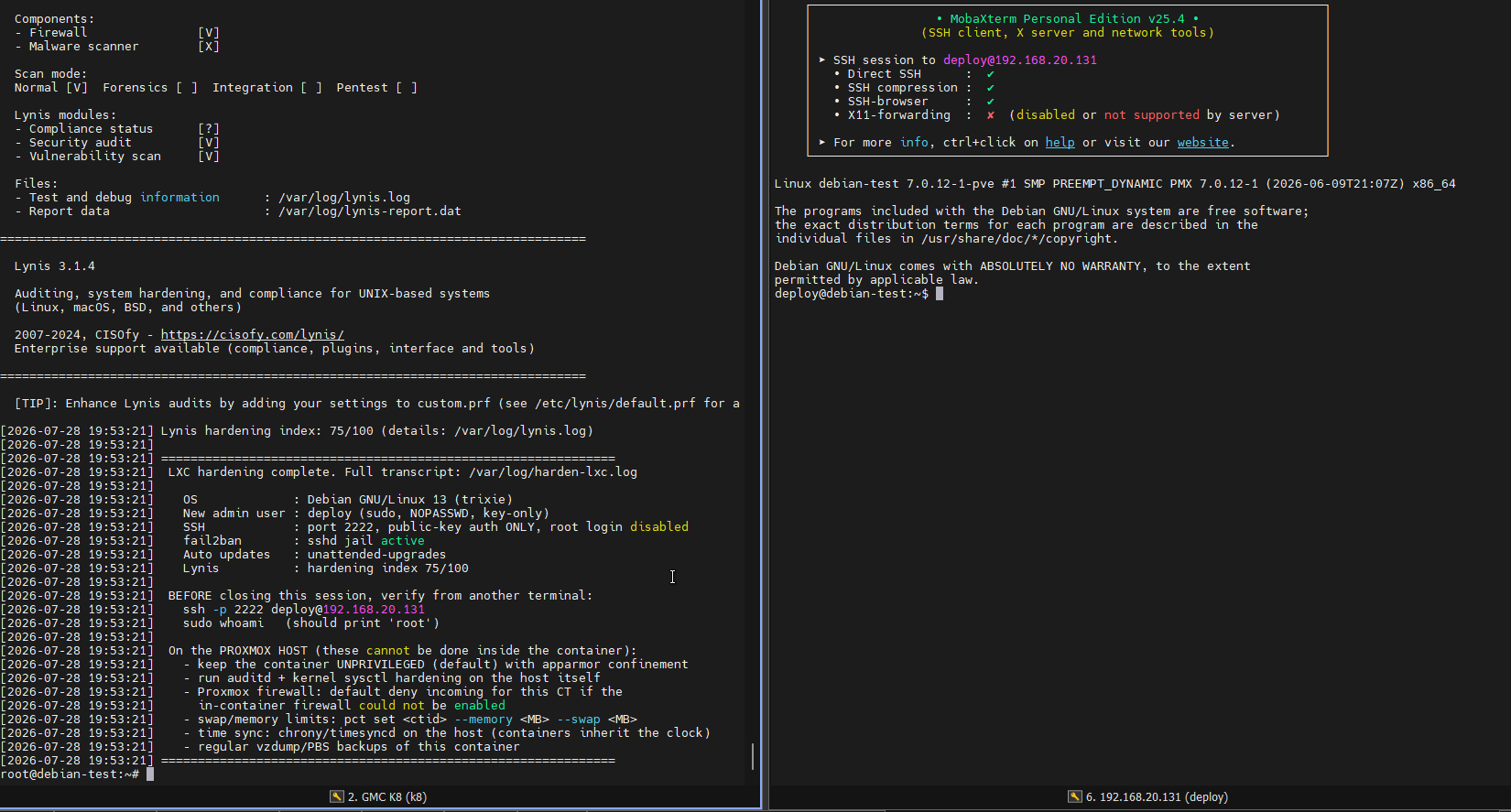Click '/usr/share/doc/*/copyright' path text
1511x812 pixels.
click(1016, 238)
